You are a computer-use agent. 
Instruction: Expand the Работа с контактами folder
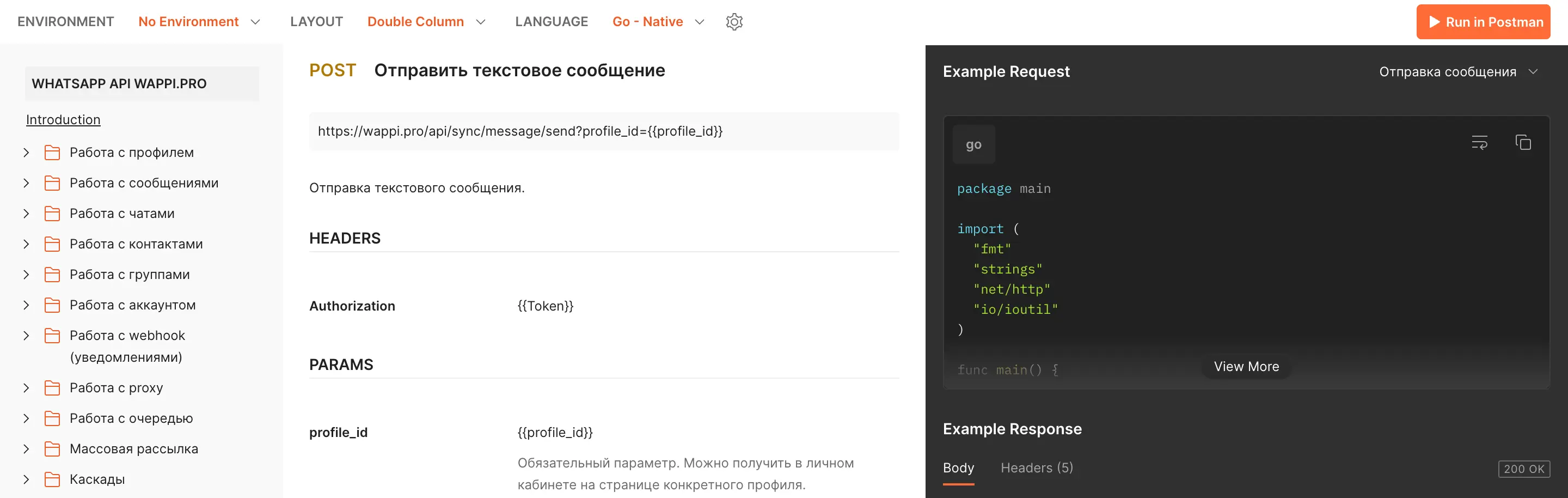point(26,244)
